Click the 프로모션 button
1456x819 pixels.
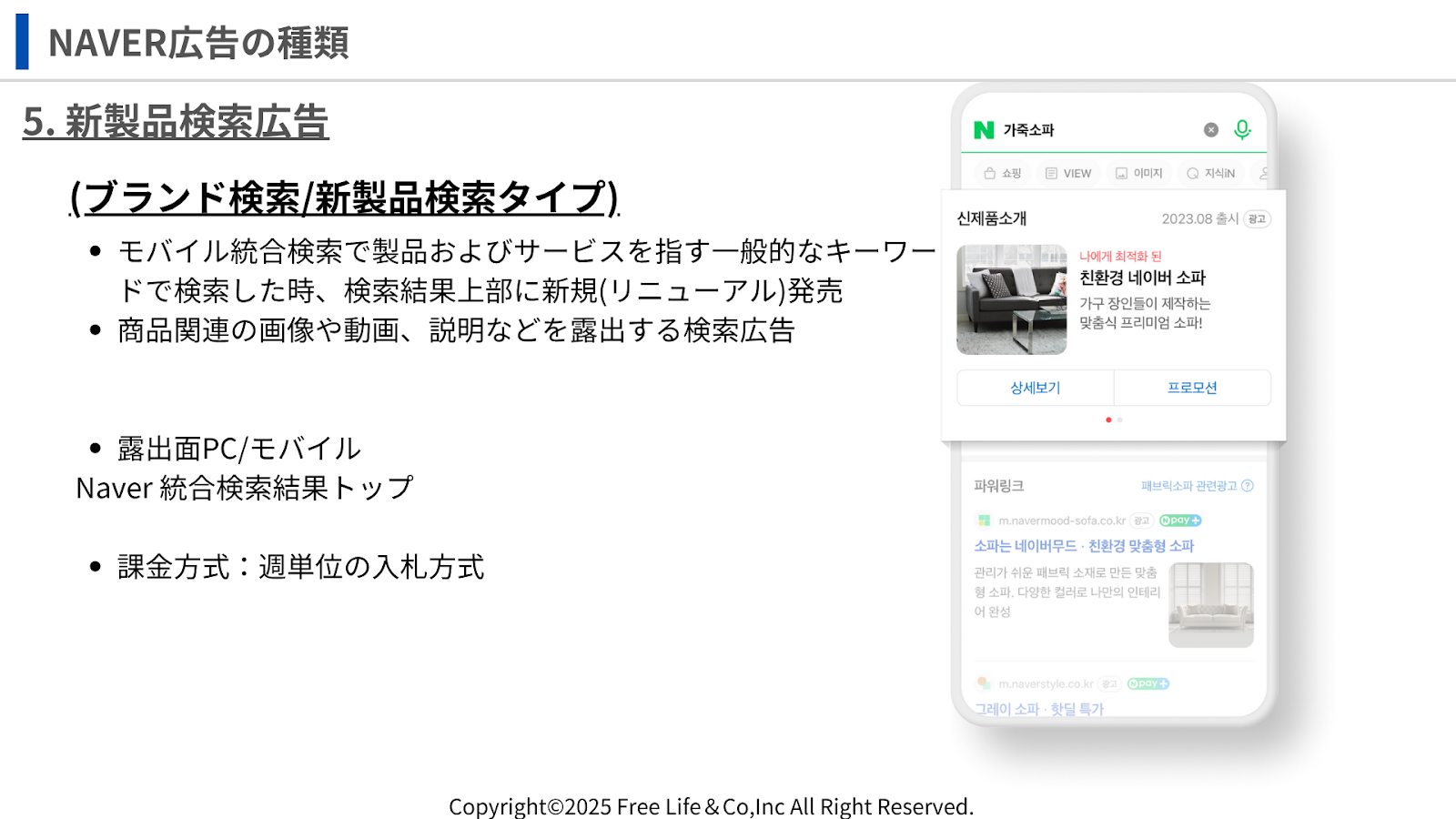pyautogui.click(x=1192, y=388)
